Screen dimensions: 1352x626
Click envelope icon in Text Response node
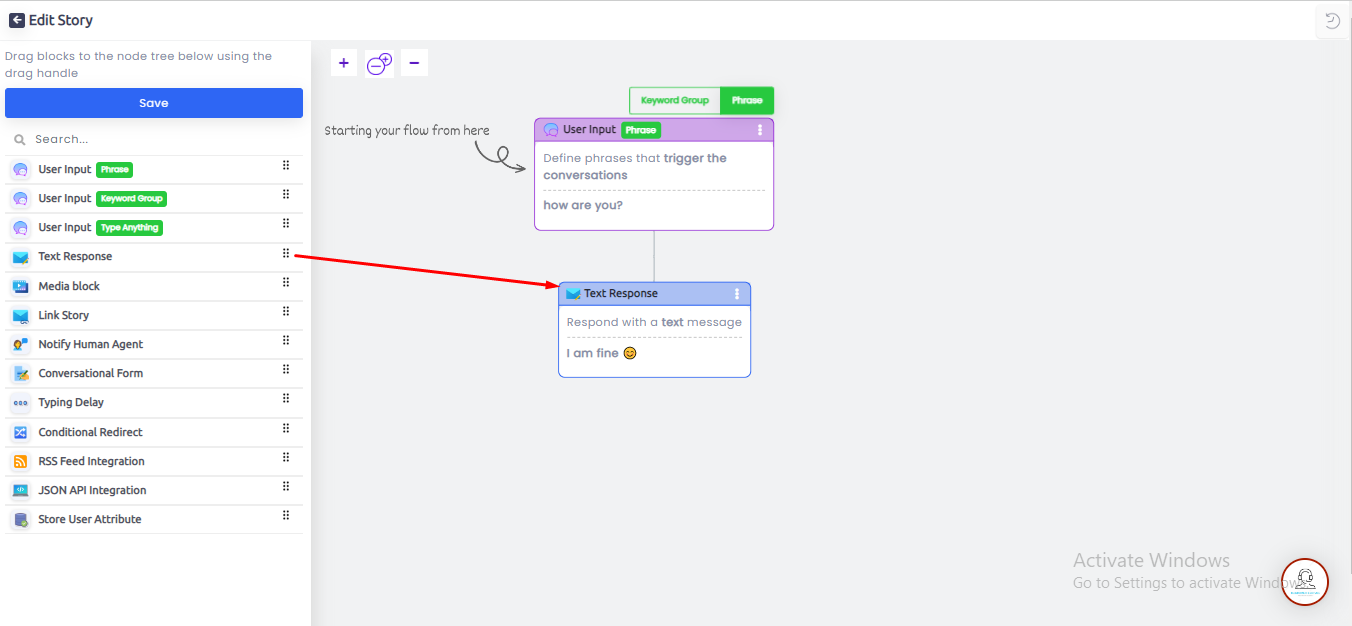pos(573,294)
